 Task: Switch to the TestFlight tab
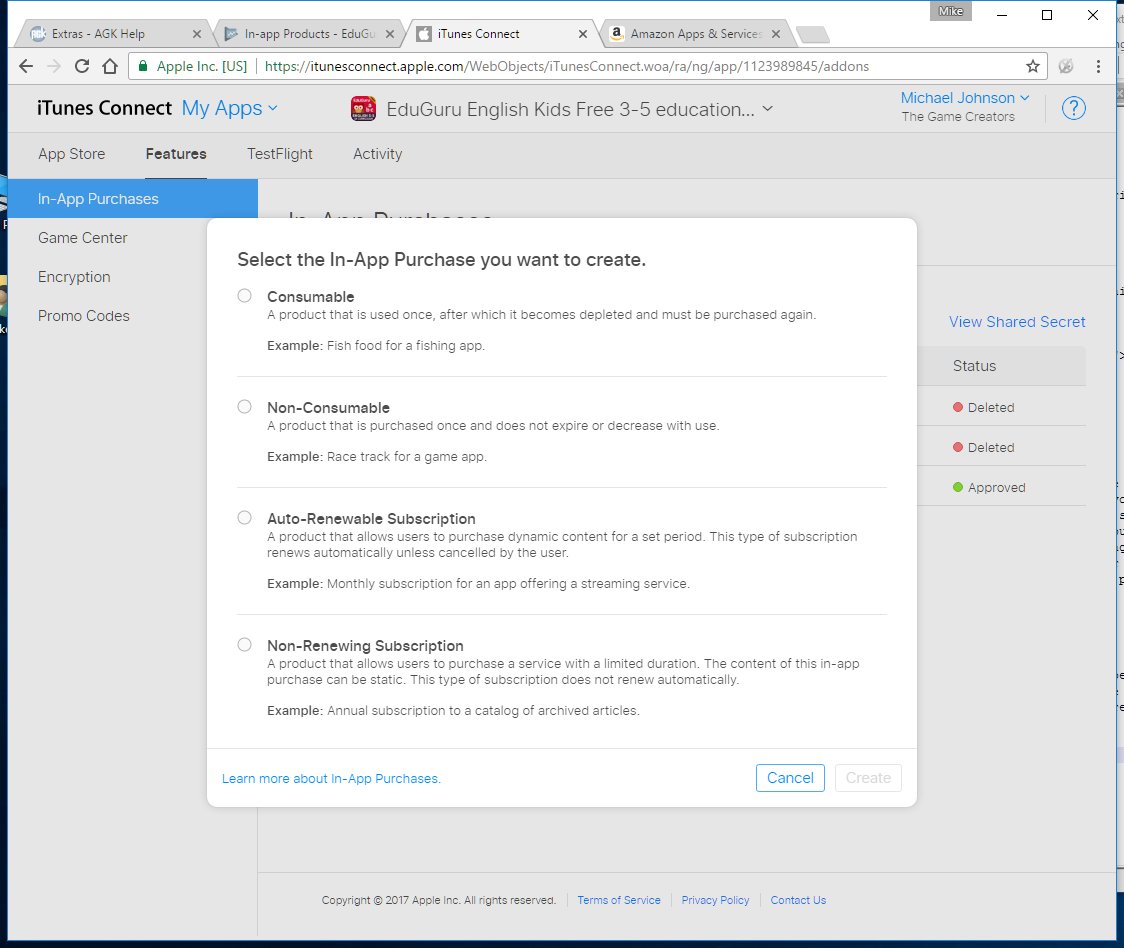coord(280,153)
